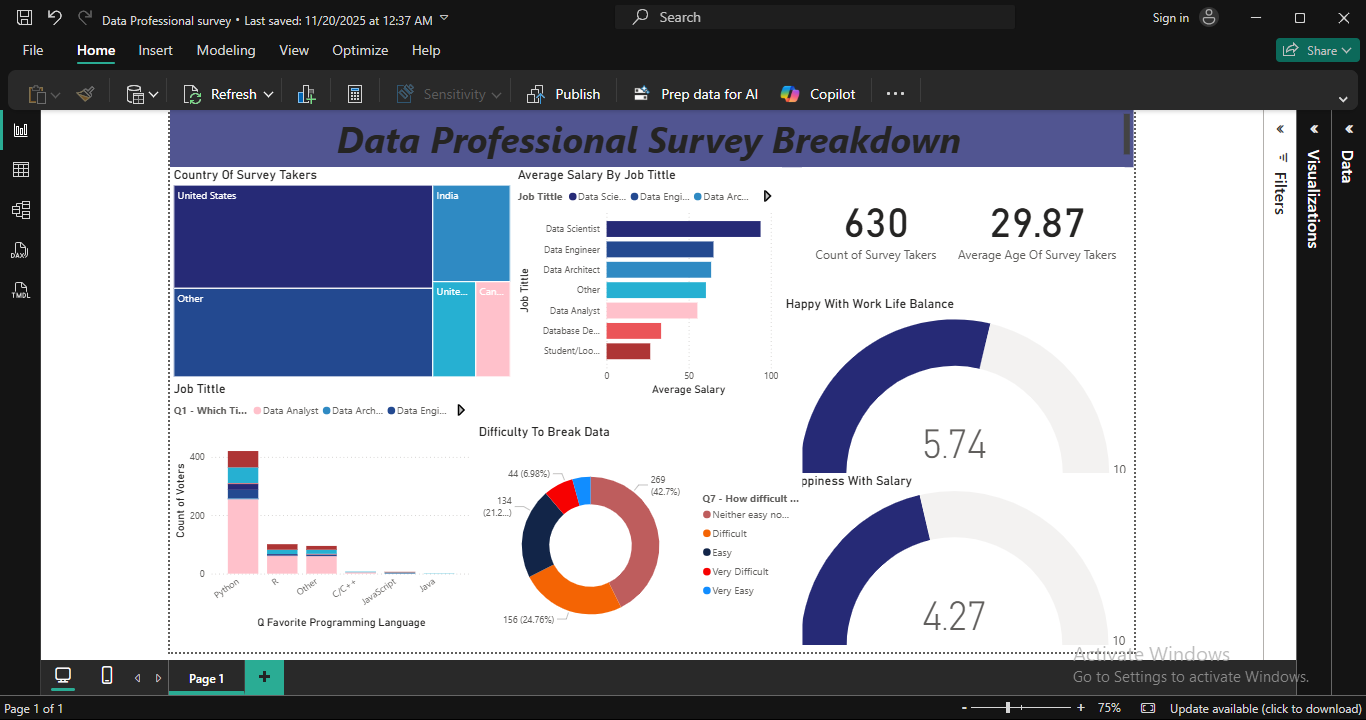Switch to Report view in sidebar

(21, 130)
